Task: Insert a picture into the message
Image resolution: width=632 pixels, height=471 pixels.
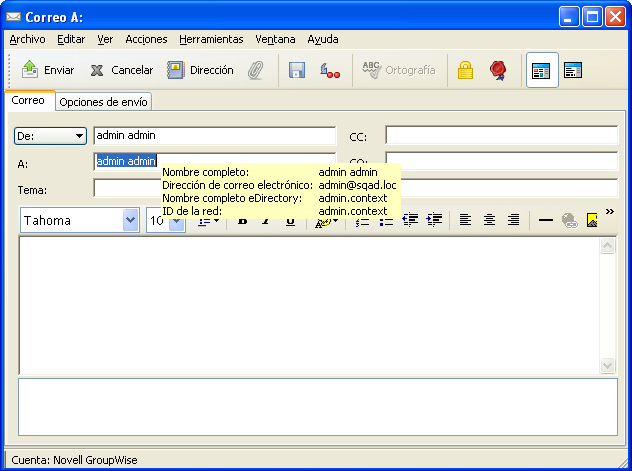Action: point(592,220)
